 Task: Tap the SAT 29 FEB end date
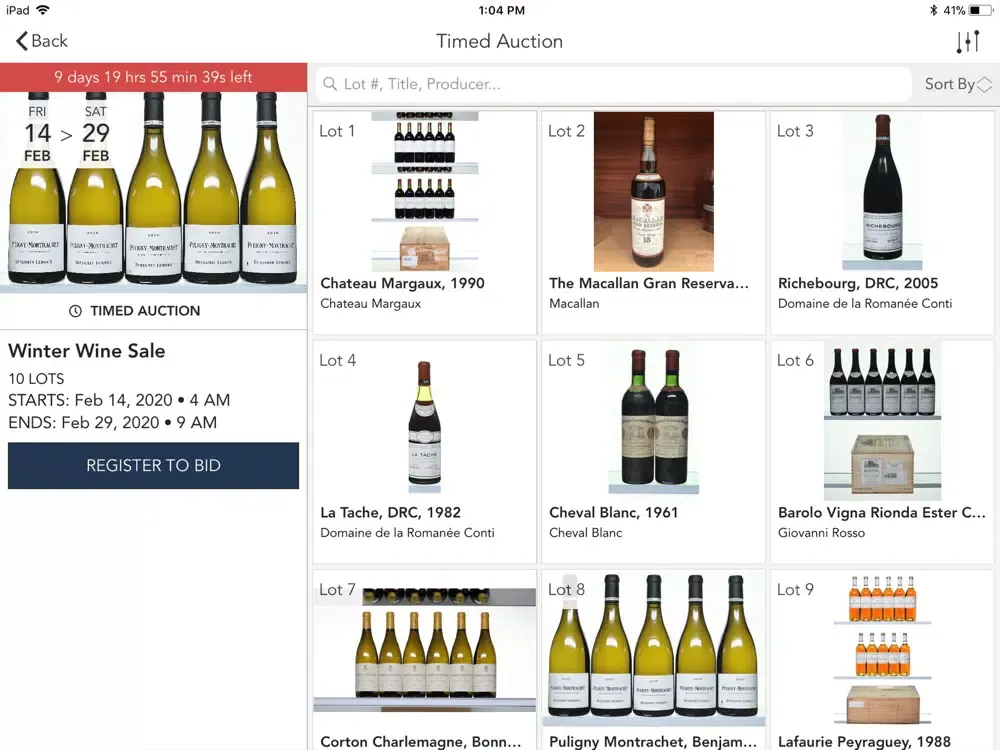96,134
